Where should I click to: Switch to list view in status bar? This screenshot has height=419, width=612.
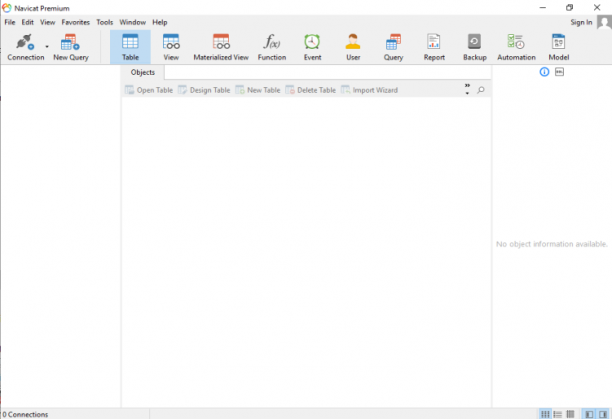coord(558,414)
